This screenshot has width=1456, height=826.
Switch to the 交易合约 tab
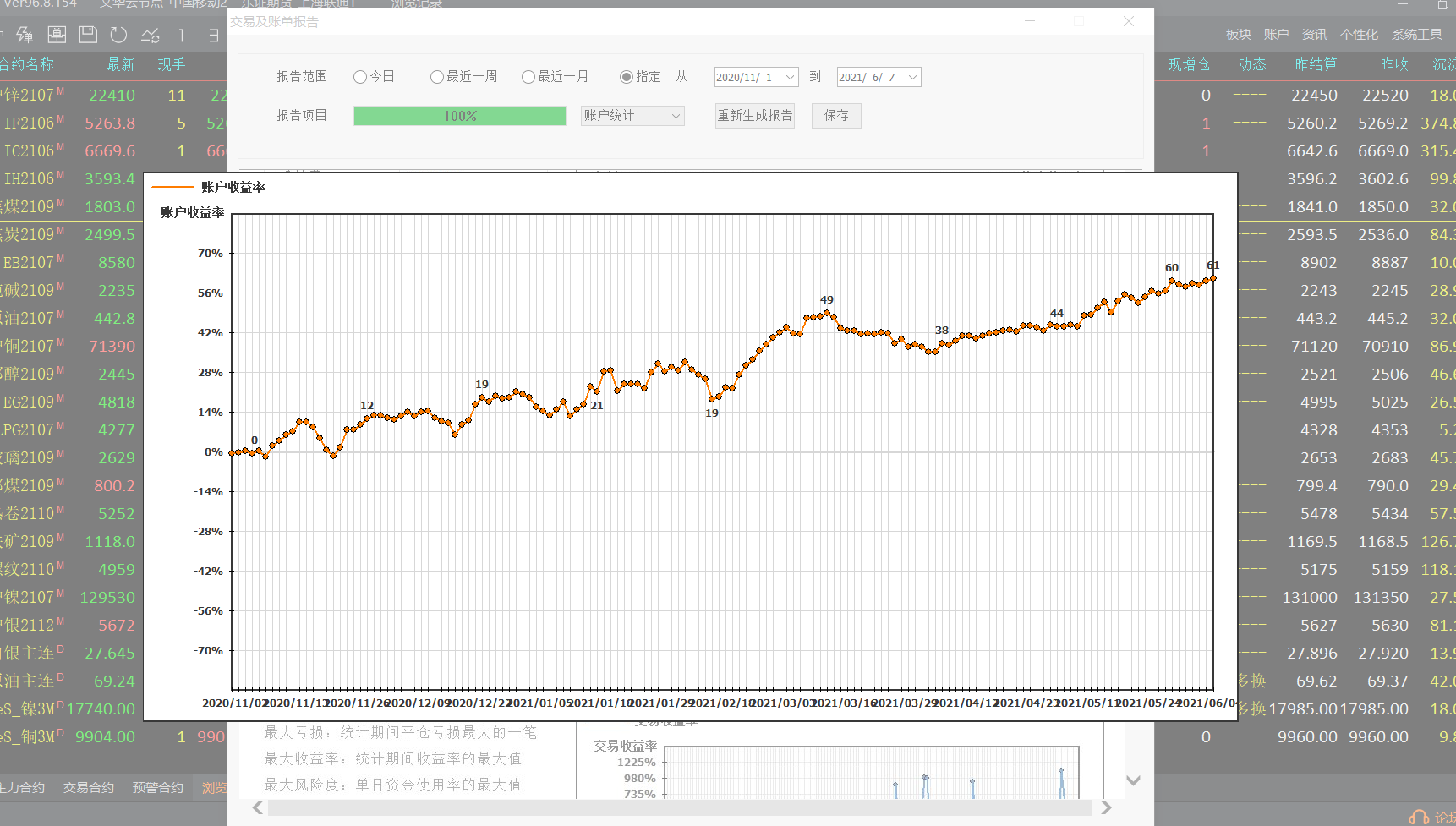[89, 788]
